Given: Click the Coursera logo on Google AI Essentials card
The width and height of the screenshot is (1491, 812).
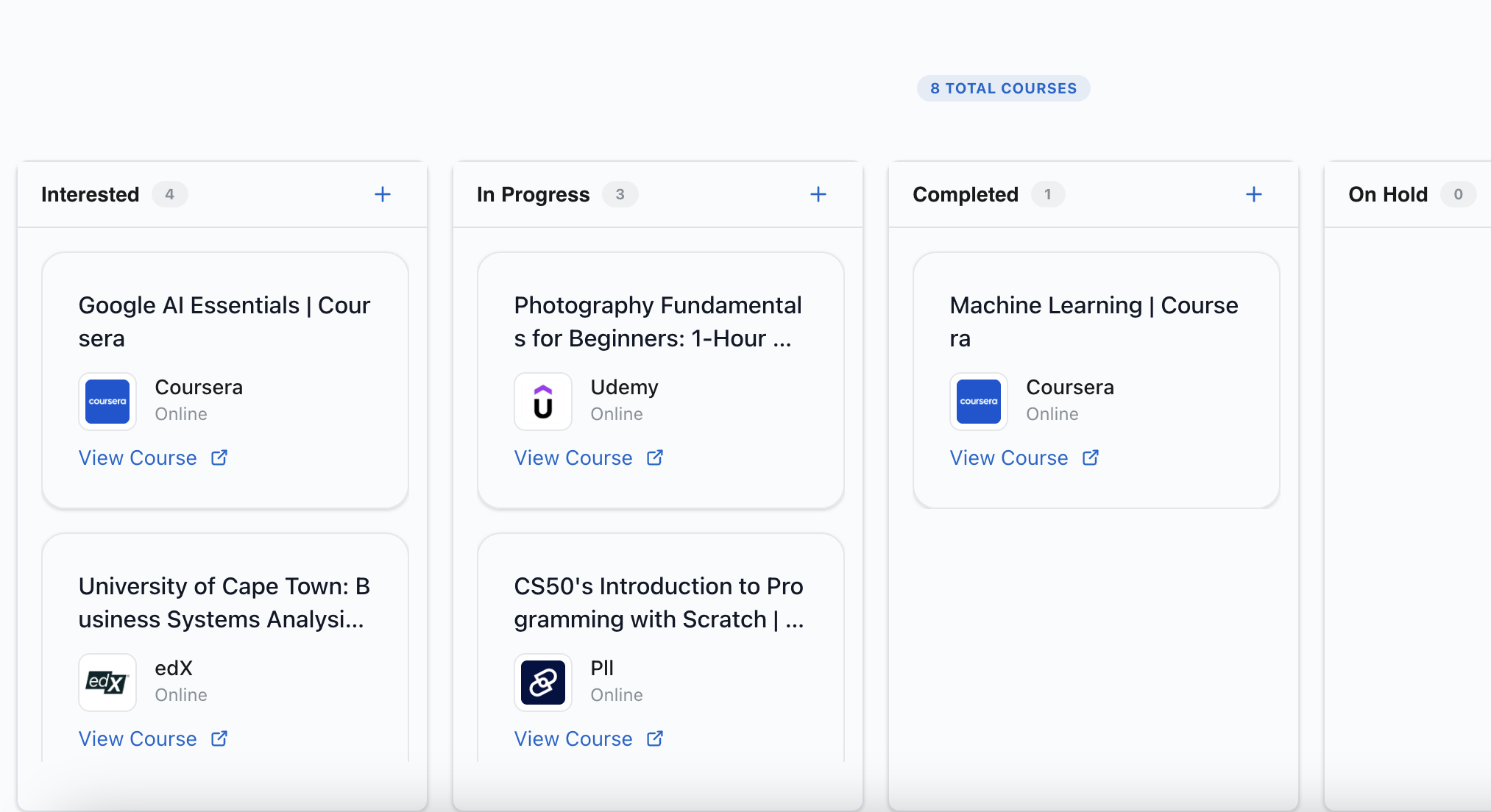Looking at the screenshot, I should [107, 402].
